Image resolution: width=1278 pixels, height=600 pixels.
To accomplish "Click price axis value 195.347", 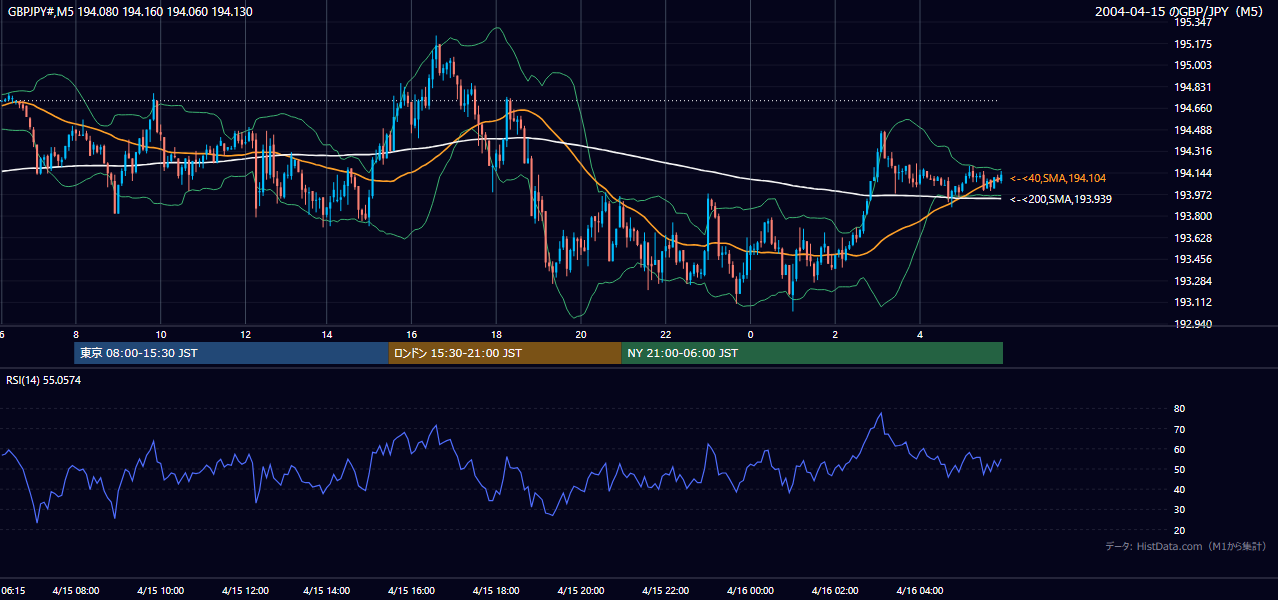I will click(x=1193, y=22).
